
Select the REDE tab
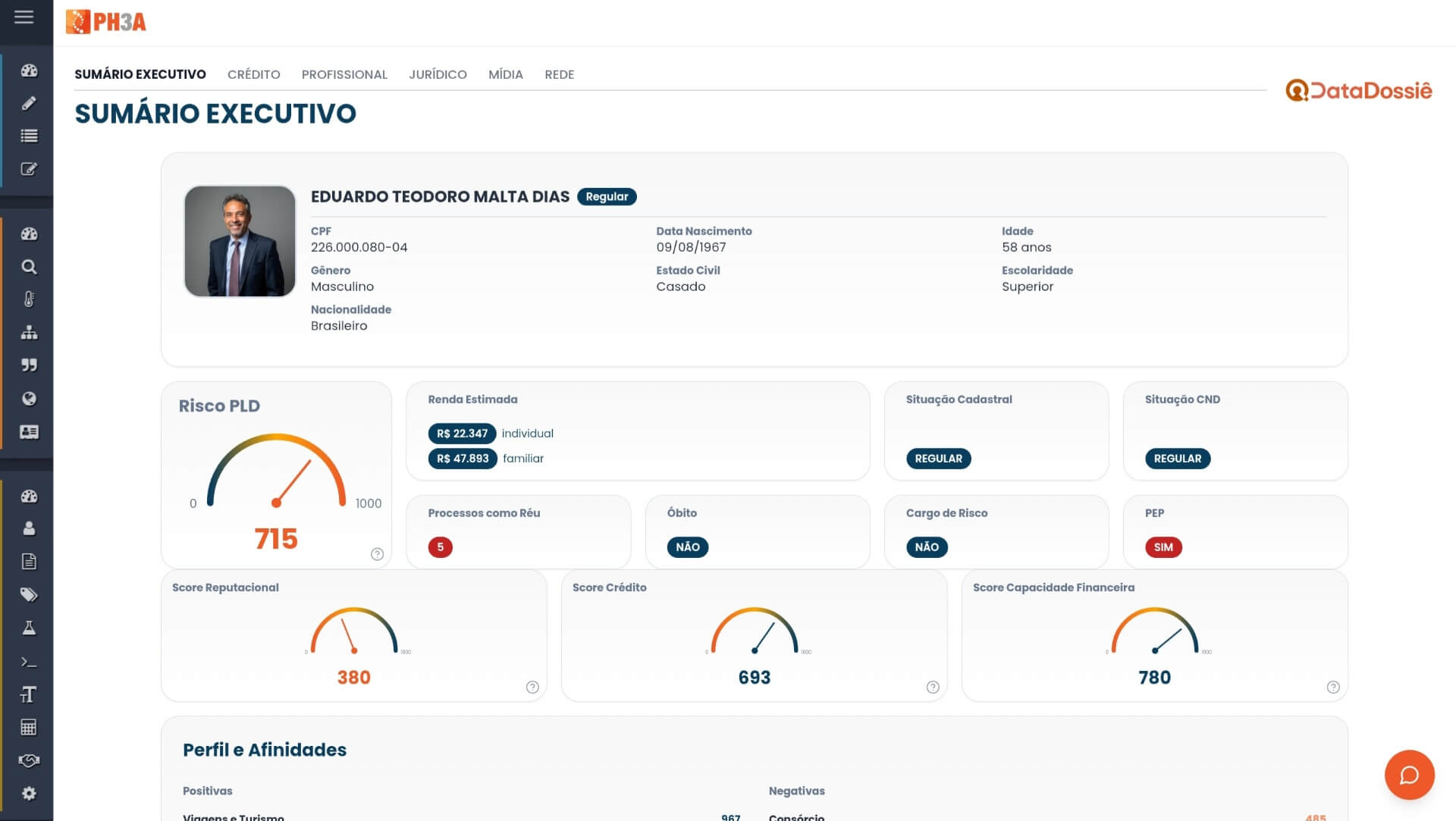[x=559, y=74]
